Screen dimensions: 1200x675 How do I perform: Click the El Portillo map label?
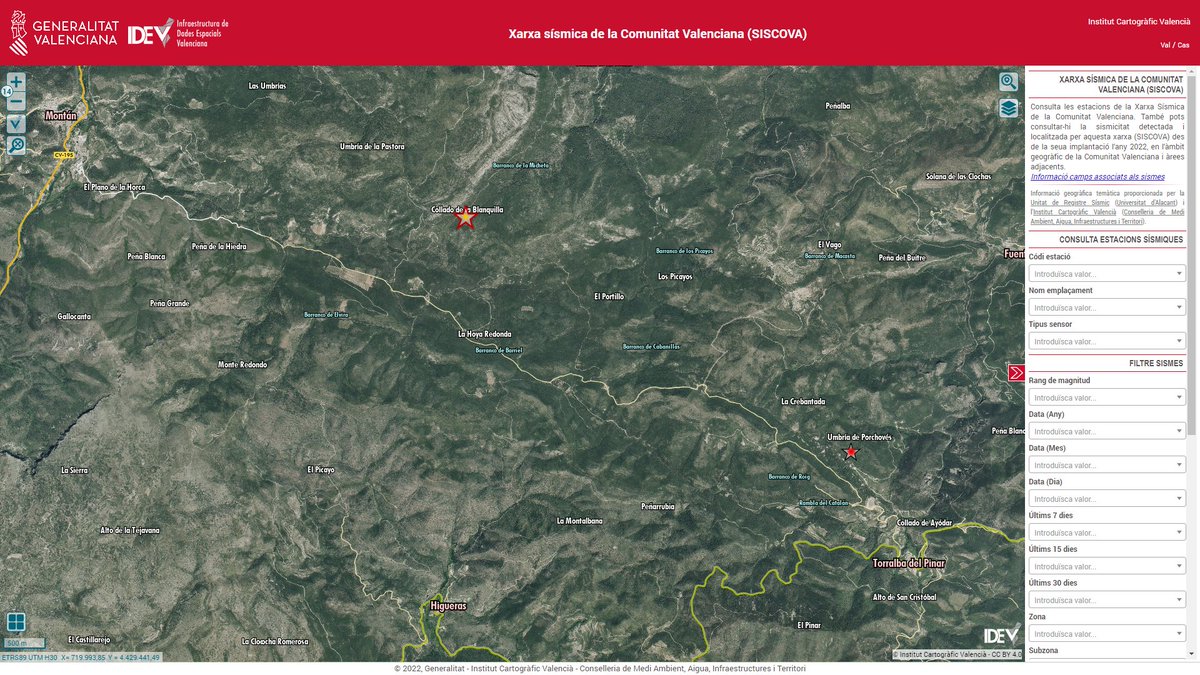pos(609,296)
